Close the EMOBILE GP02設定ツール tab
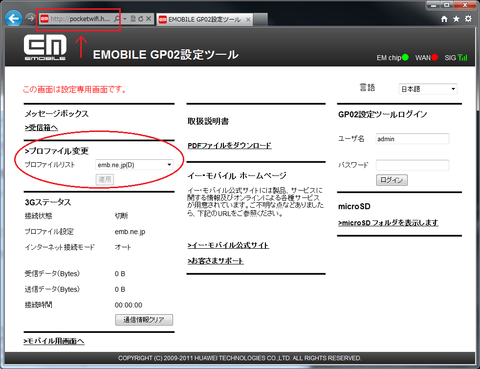 click(x=248, y=20)
